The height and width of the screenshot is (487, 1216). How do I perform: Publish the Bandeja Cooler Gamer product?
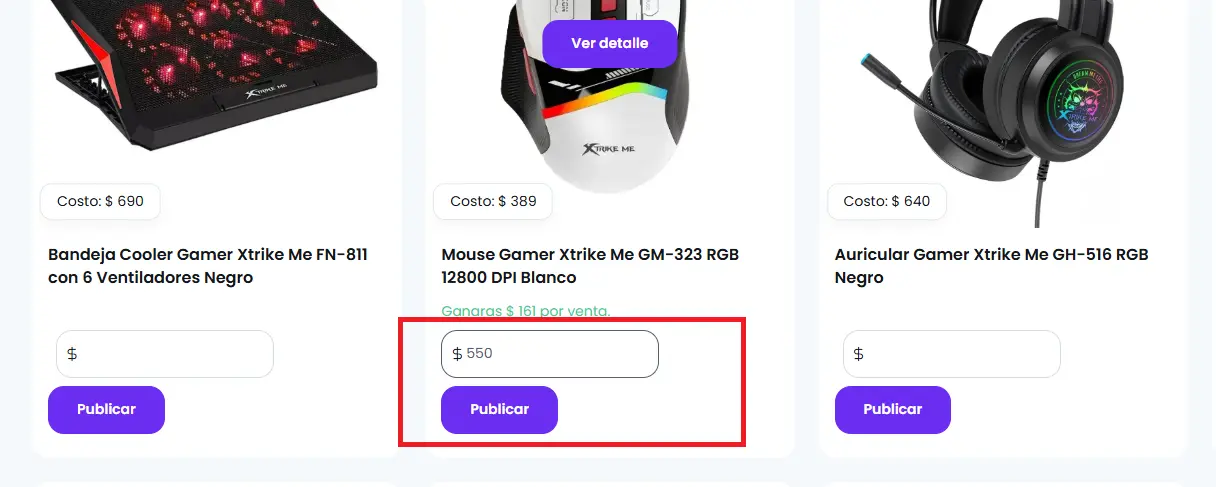[106, 409]
